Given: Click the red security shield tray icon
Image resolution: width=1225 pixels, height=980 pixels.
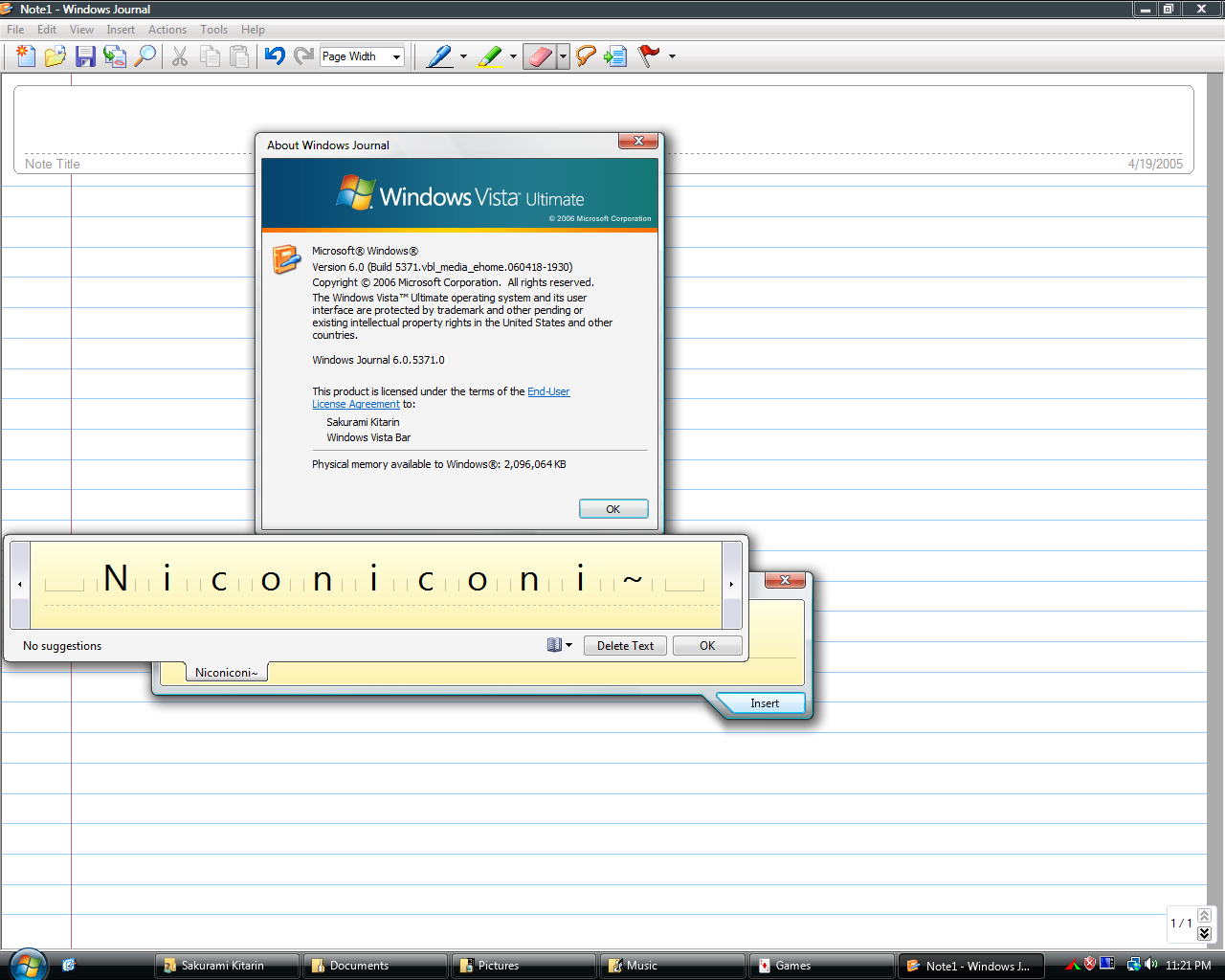Looking at the screenshot, I should tap(1089, 965).
